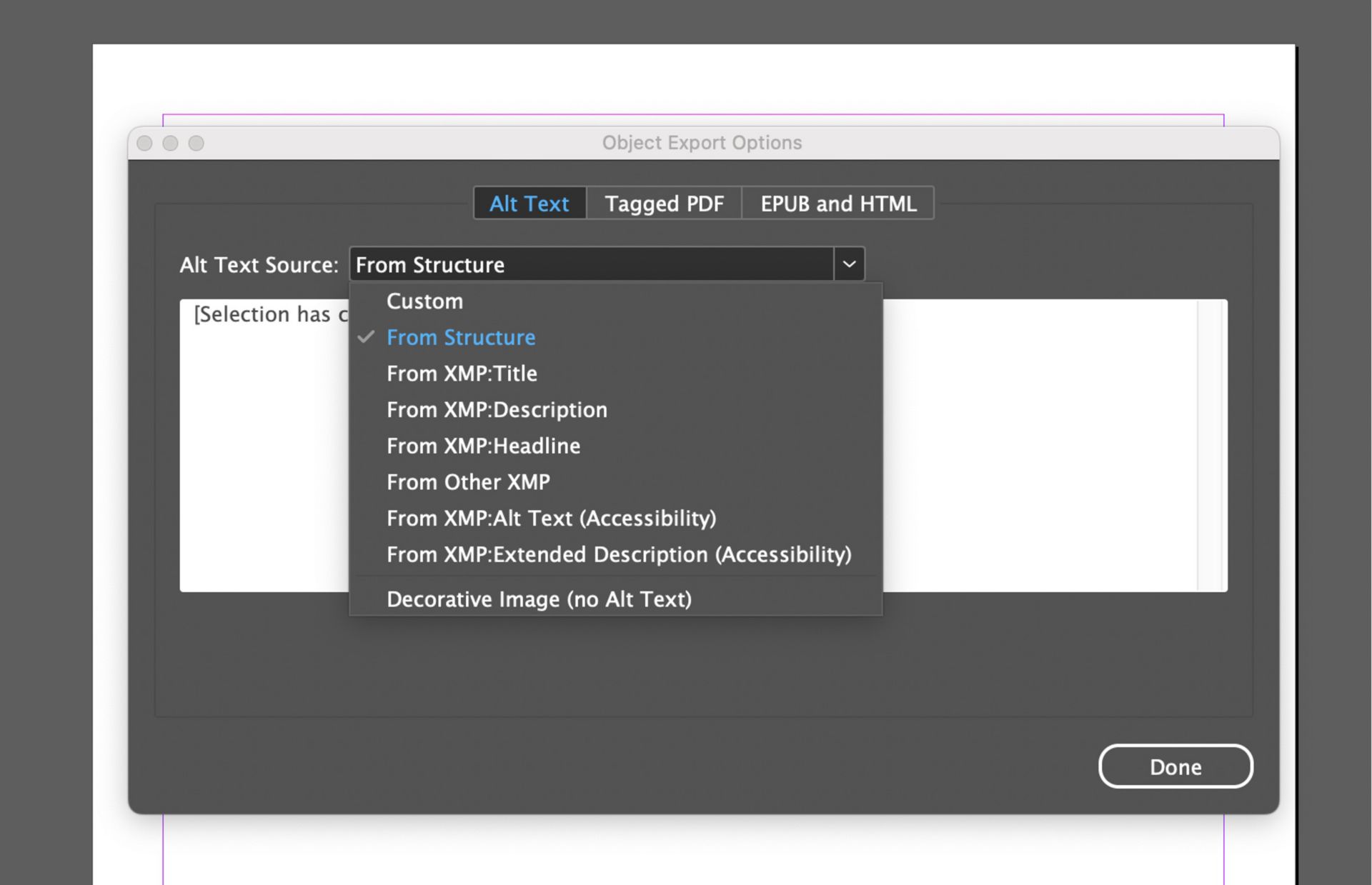Select From XMP:Title option
Screen dimensions: 1372x885
pos(462,373)
